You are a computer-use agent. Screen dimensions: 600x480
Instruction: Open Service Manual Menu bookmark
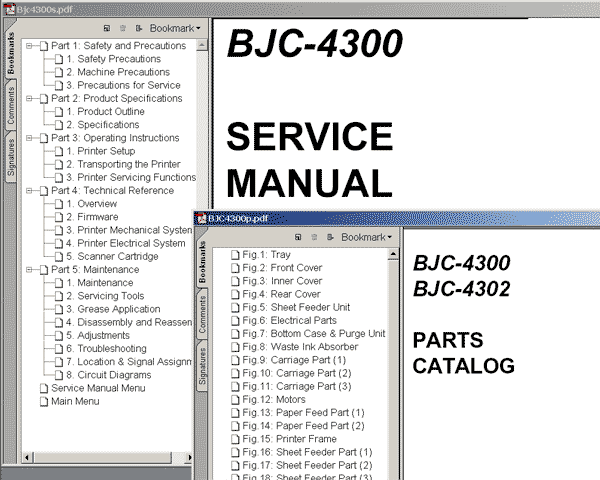(x=98, y=388)
